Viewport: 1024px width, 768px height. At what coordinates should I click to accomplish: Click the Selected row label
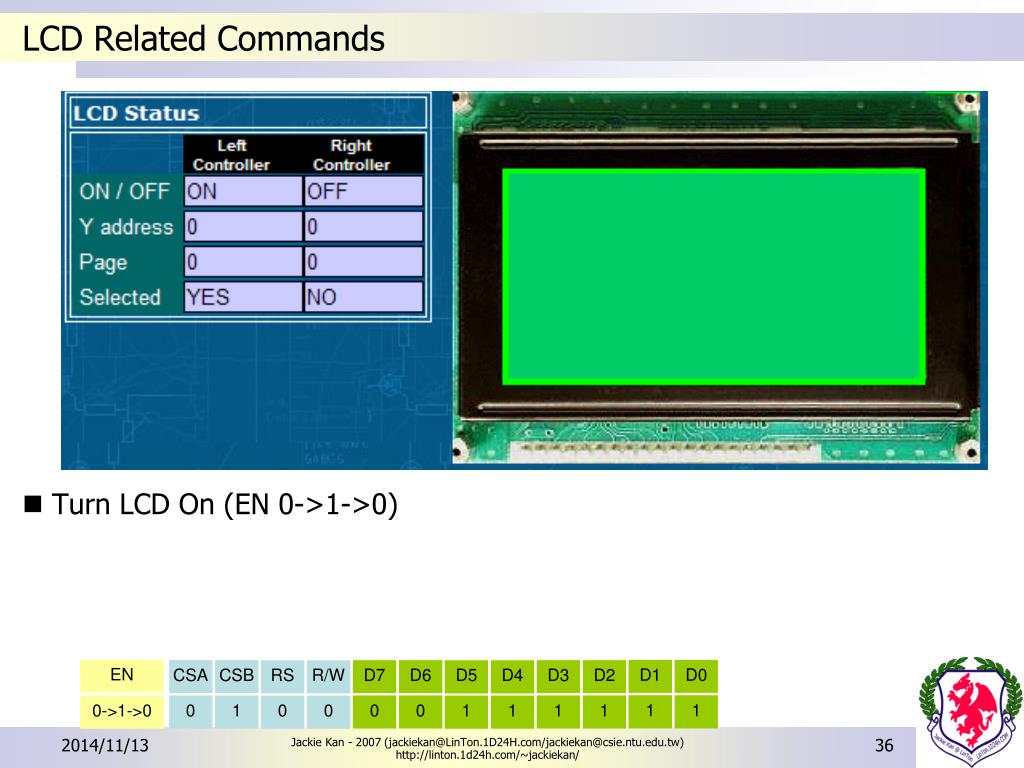point(120,297)
